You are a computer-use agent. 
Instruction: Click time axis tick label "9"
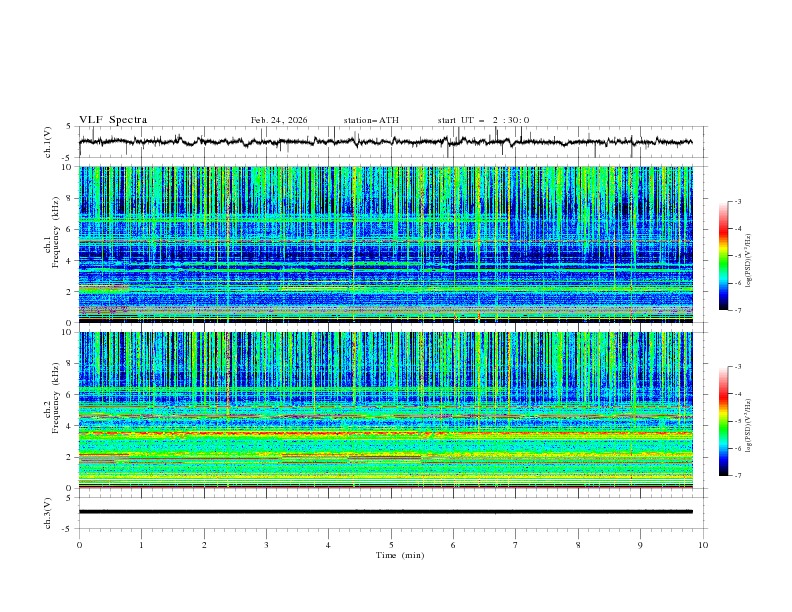pyautogui.click(x=640, y=545)
